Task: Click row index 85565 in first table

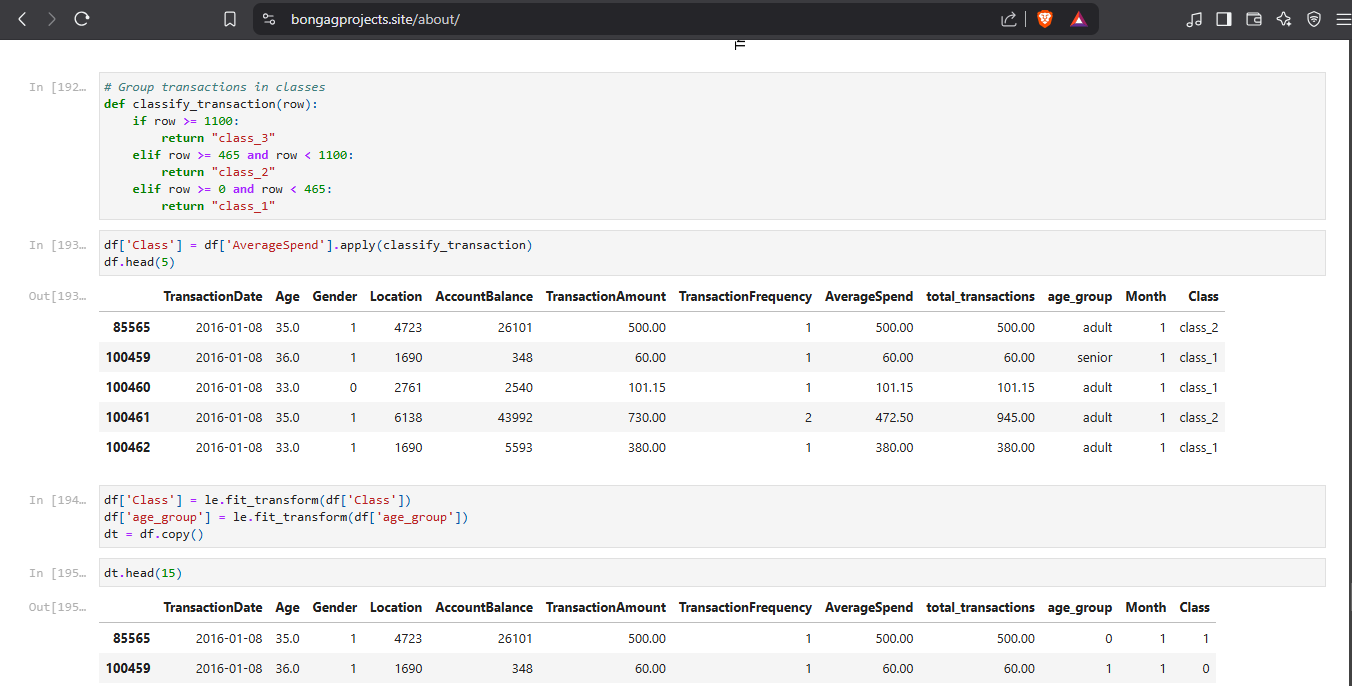Action: coord(132,327)
